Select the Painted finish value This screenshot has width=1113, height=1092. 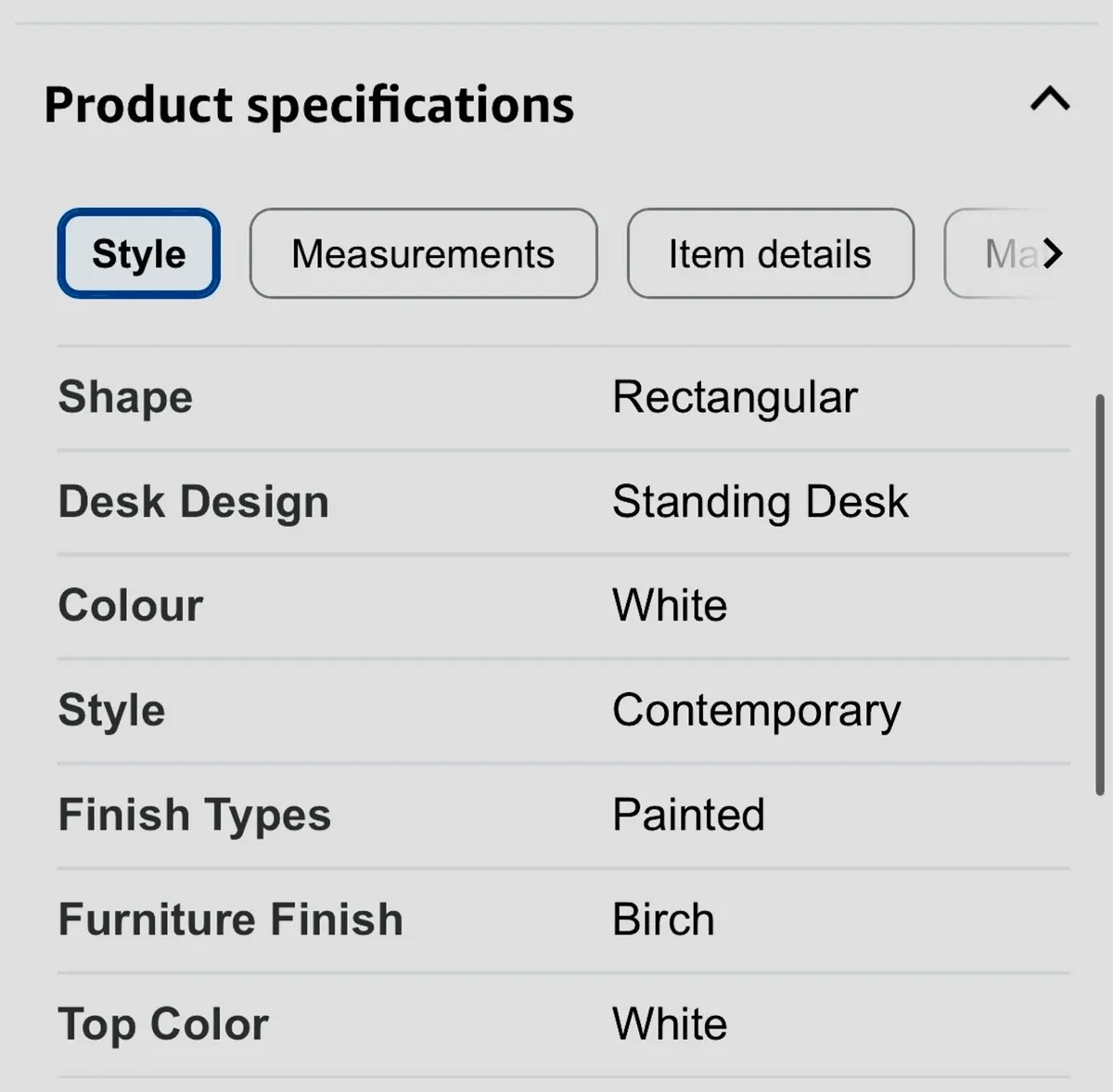coord(688,815)
